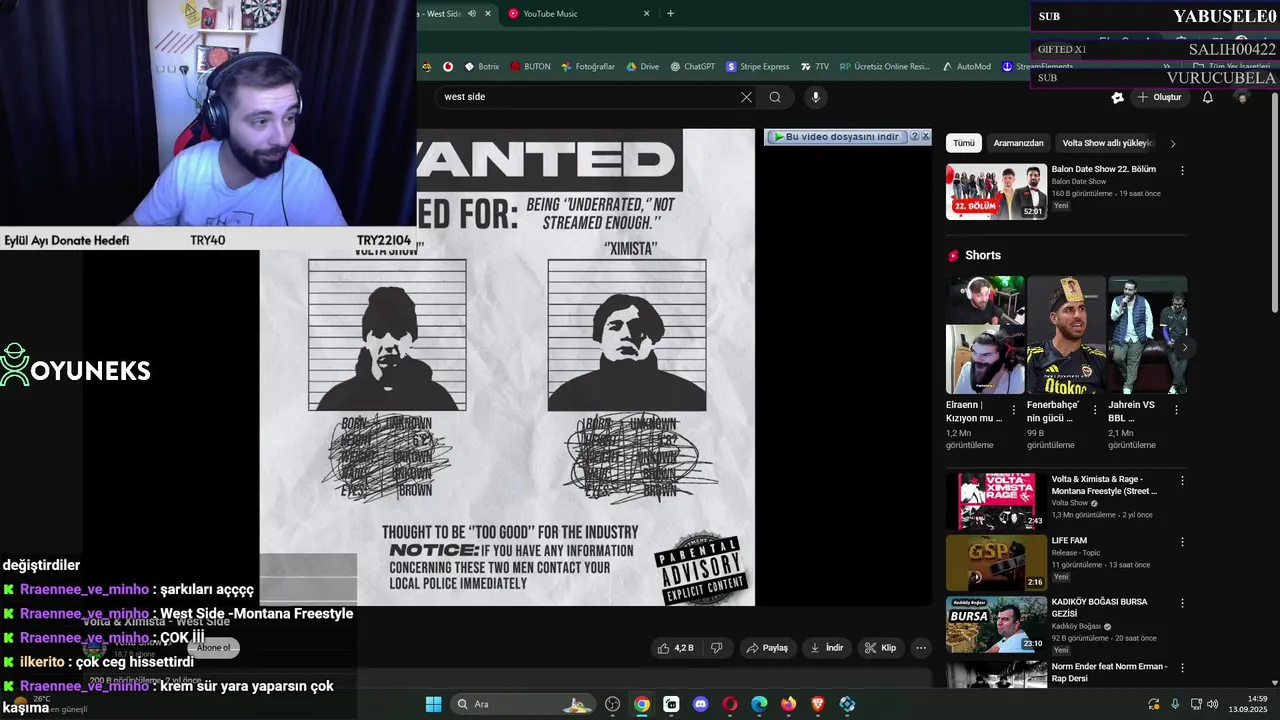
Task: Expand filter chips with right chevron
Action: [1173, 143]
